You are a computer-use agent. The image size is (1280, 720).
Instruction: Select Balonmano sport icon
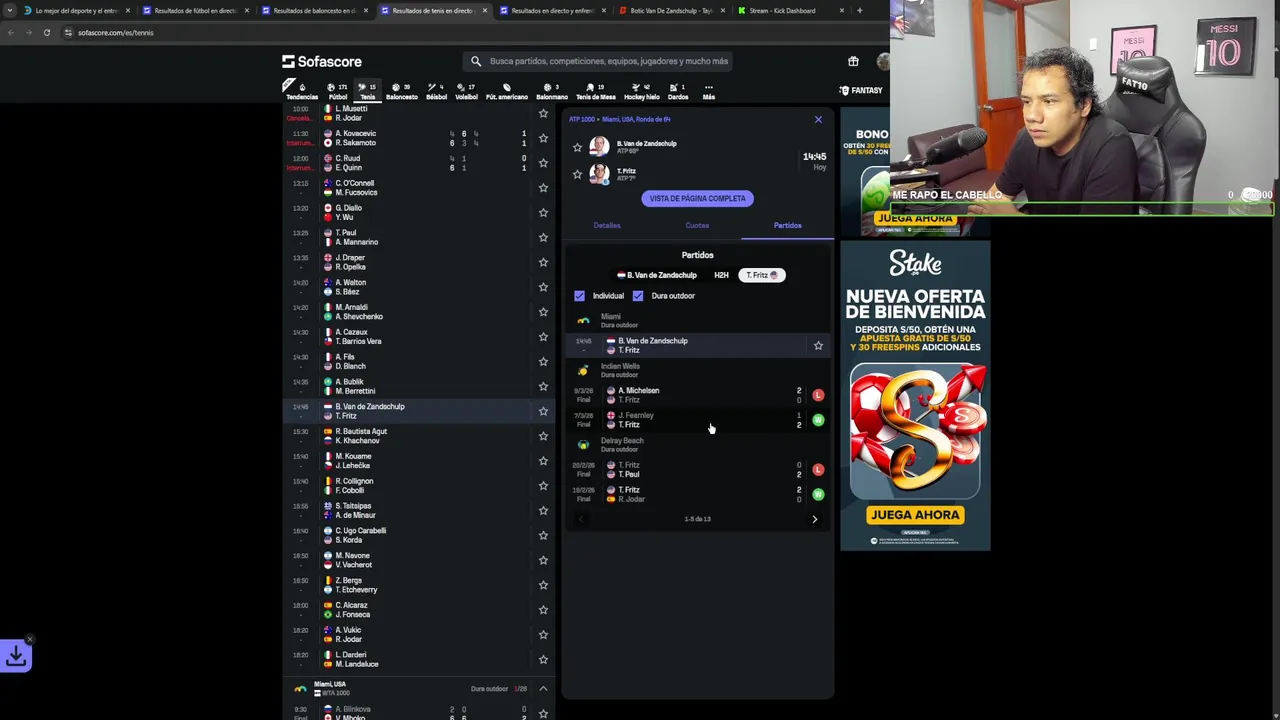[552, 91]
